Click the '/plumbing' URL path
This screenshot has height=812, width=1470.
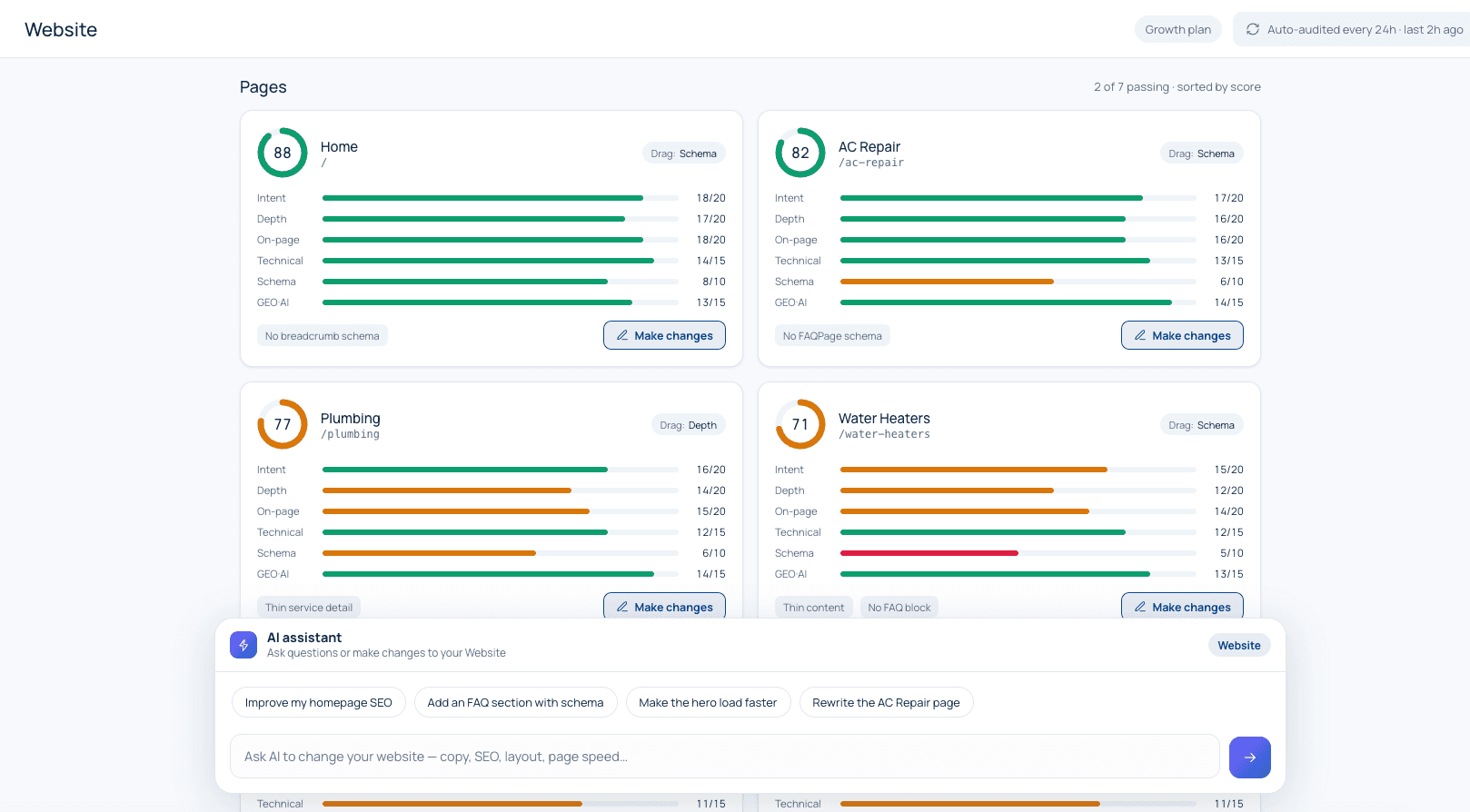pos(351,435)
